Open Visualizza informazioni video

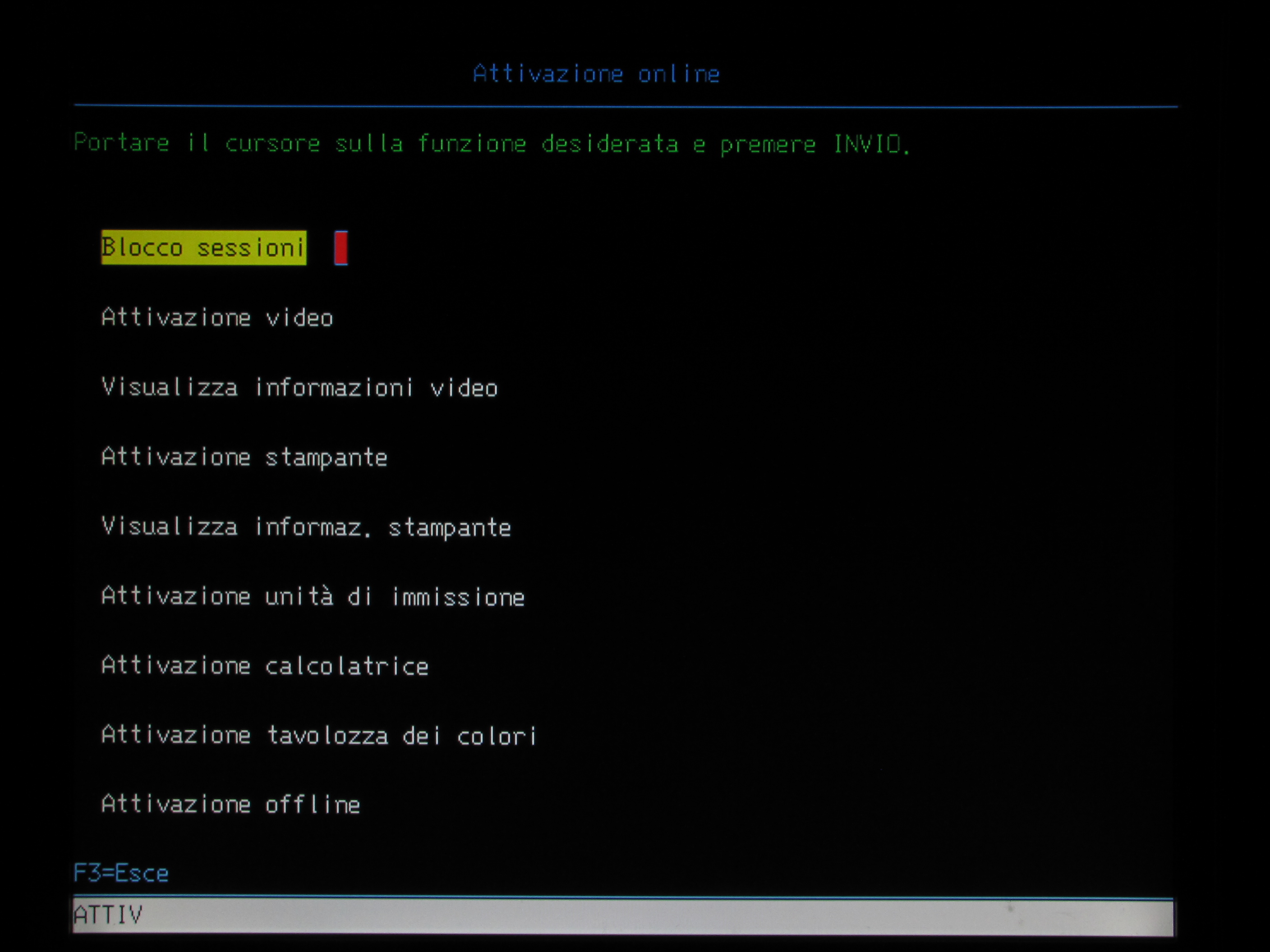[299, 387]
